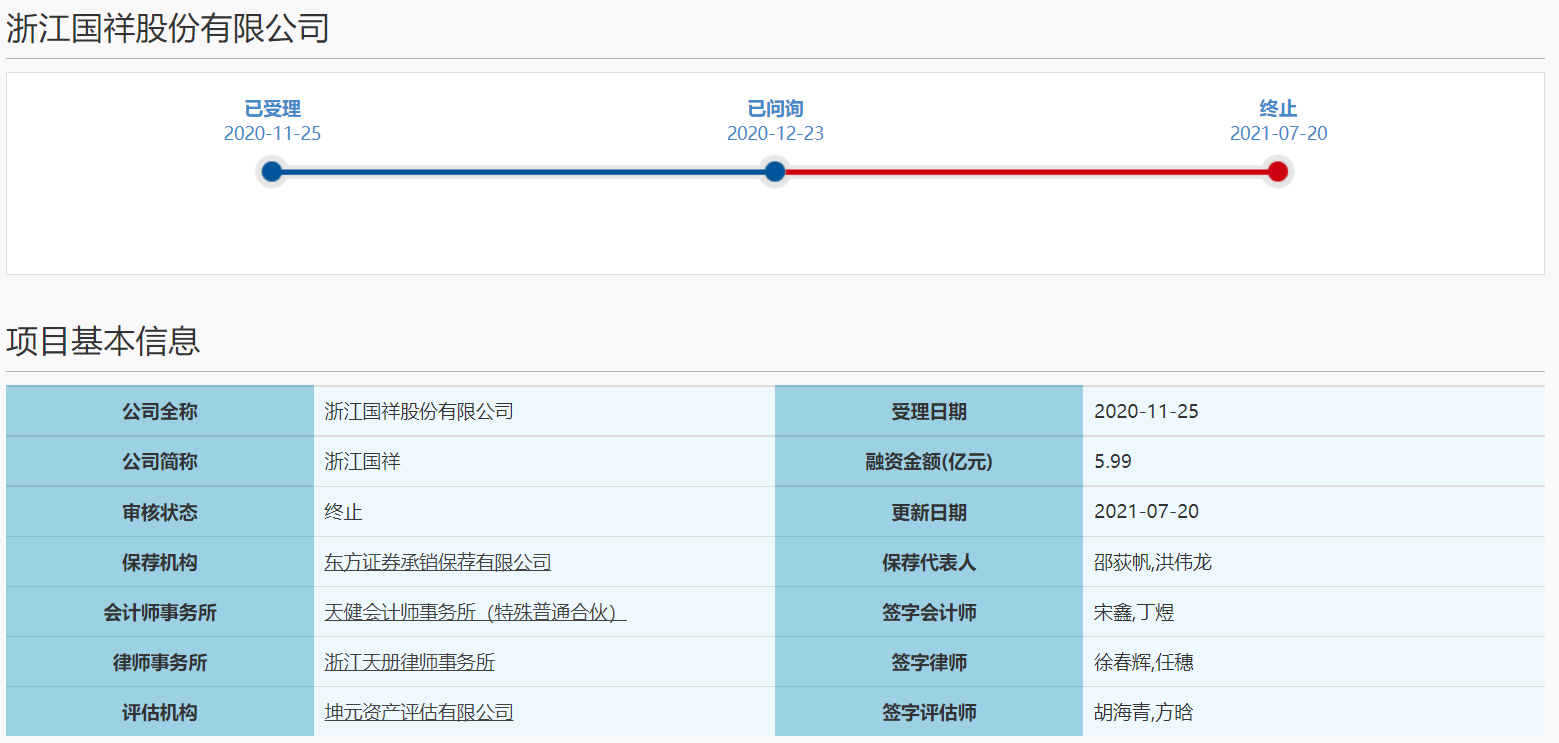
Task: Click the 融资金额(亿元) header cell
Action: click(x=929, y=462)
